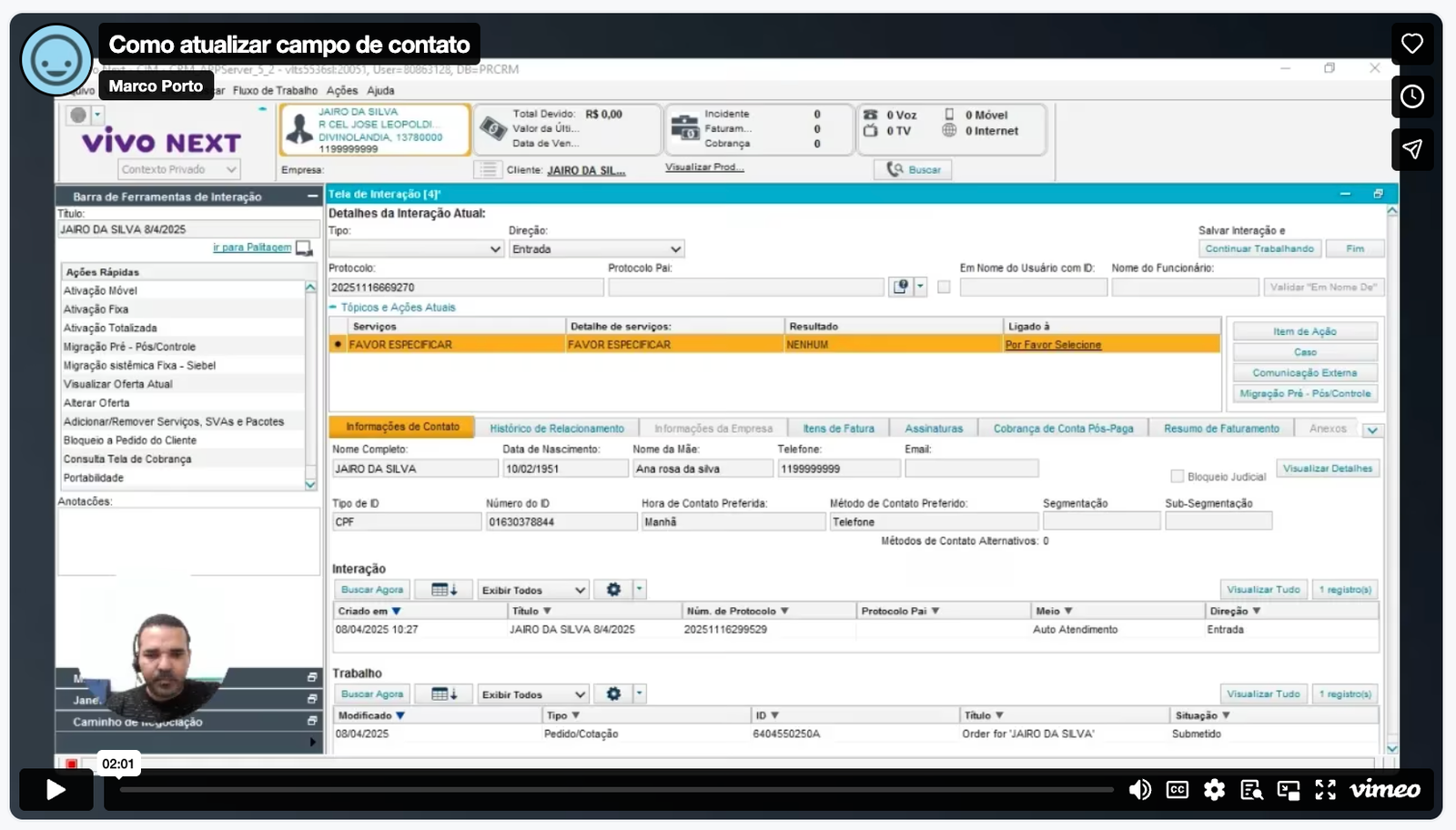Image resolution: width=1456 pixels, height=830 pixels.
Task: Click the Visualizar Detalhes button
Action: tap(1327, 469)
